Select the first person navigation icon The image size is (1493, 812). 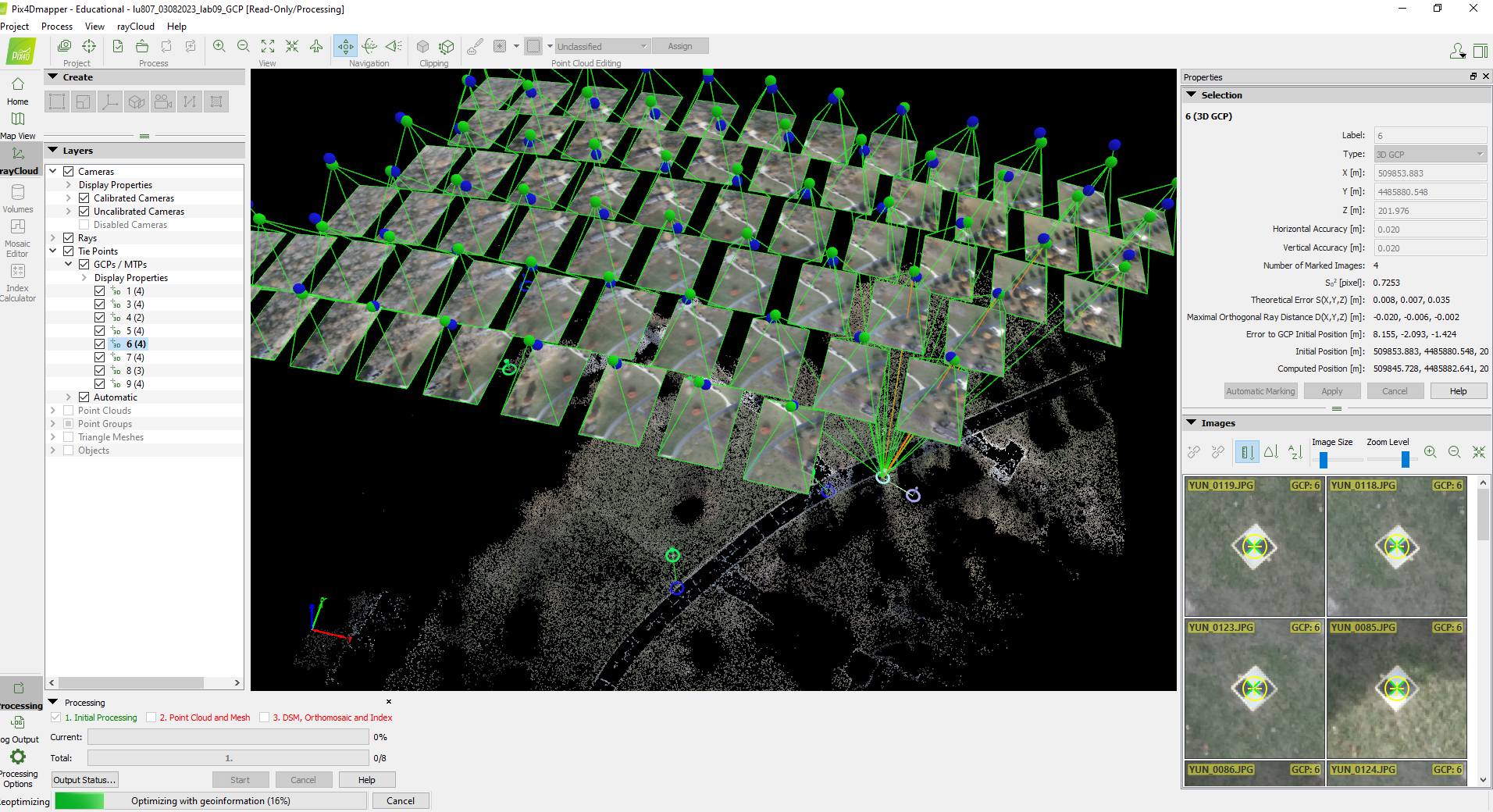pos(394,46)
